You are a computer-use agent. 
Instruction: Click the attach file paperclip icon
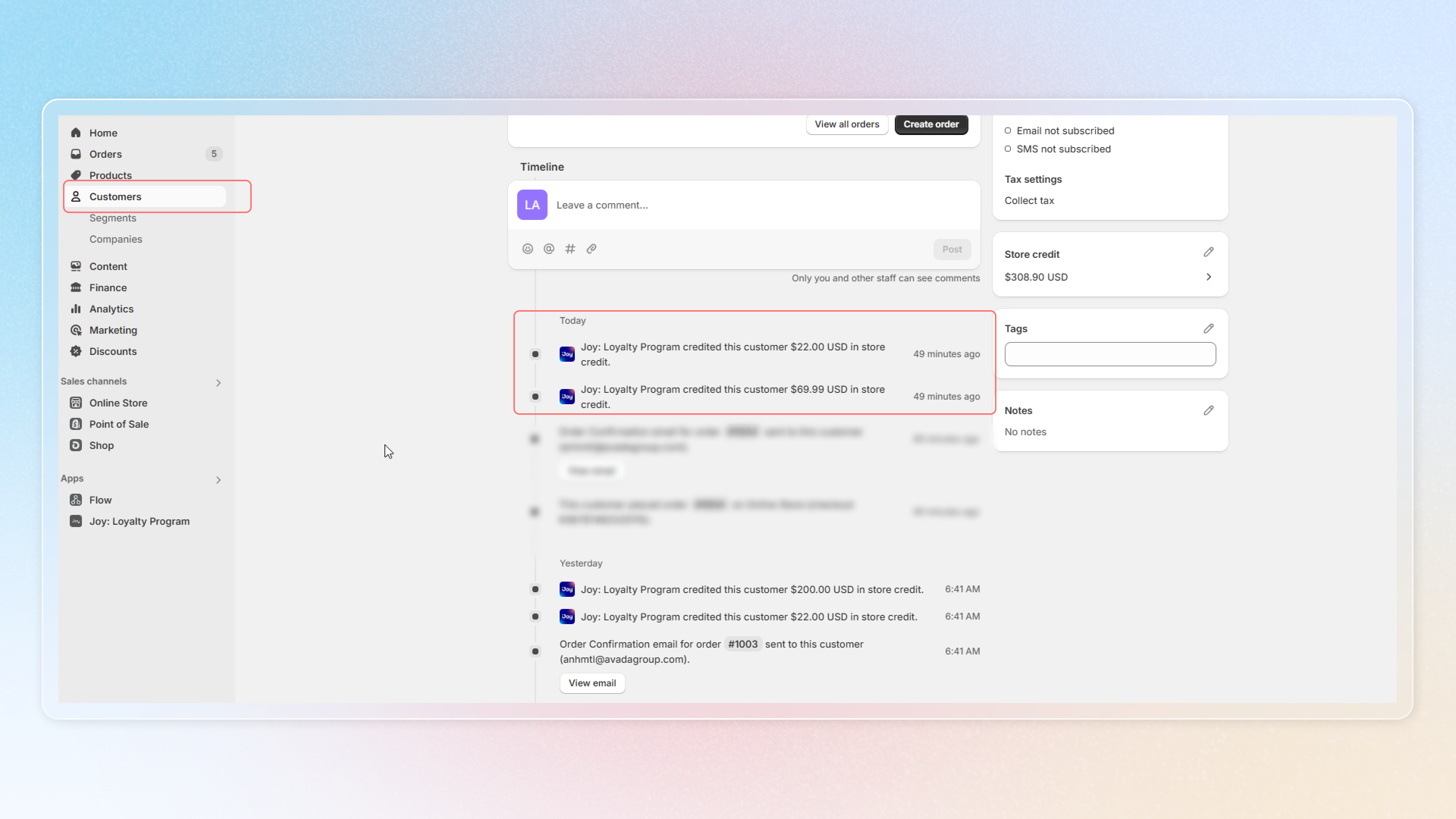click(x=591, y=249)
